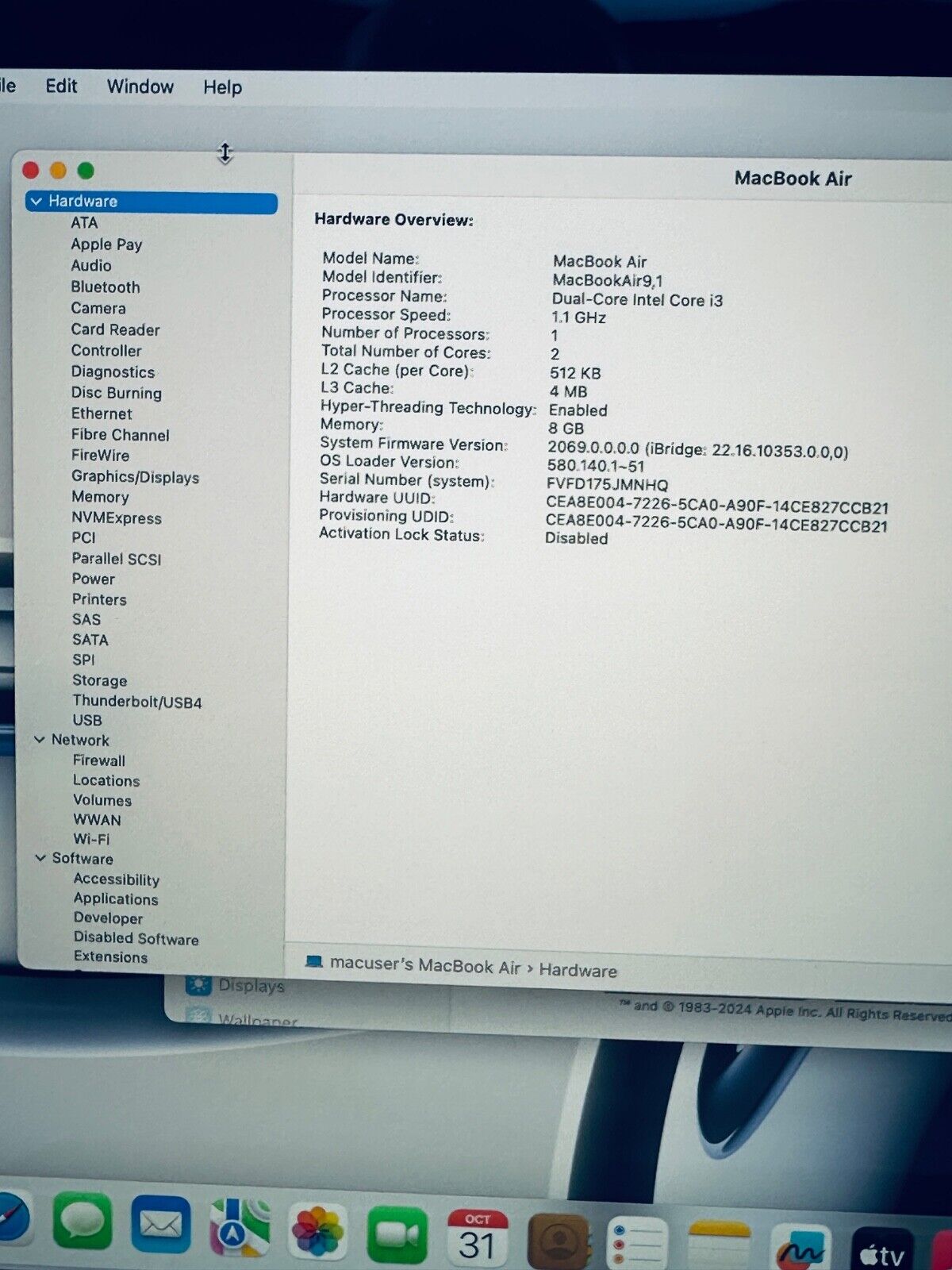
Task: Select Audio under Hardware
Action: point(91,266)
